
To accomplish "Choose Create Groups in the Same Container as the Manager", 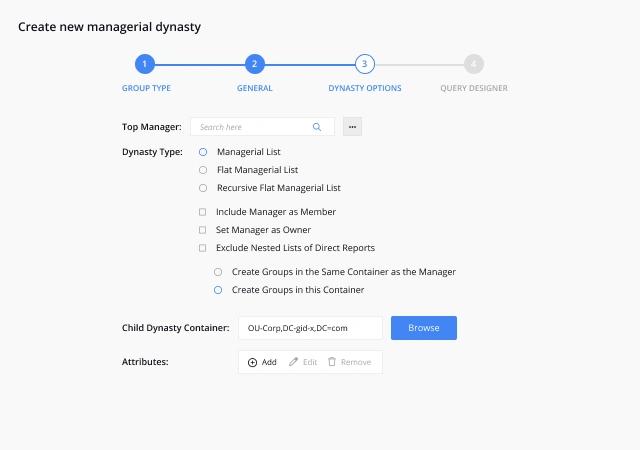I will pos(218,272).
